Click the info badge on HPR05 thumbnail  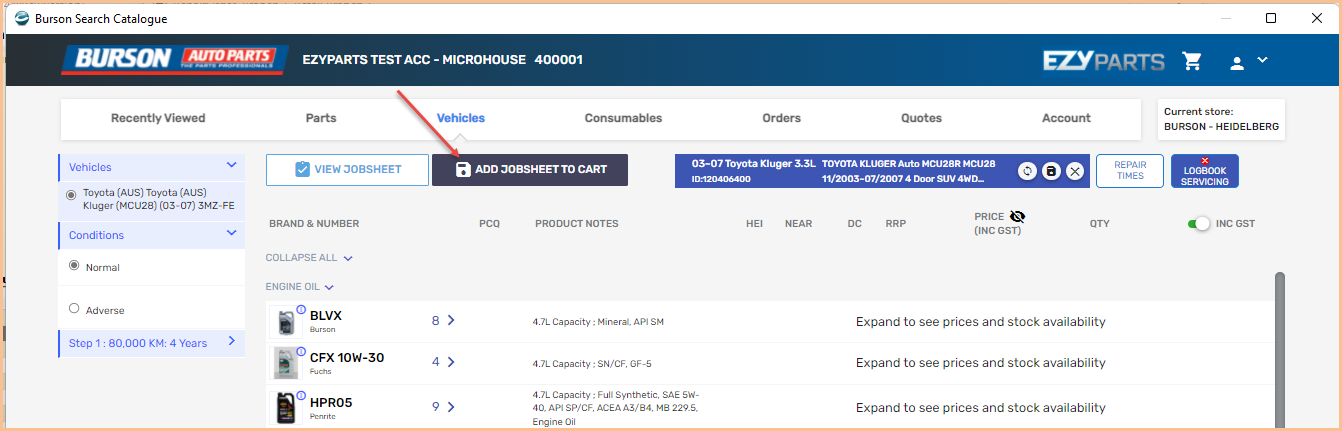tap(301, 395)
